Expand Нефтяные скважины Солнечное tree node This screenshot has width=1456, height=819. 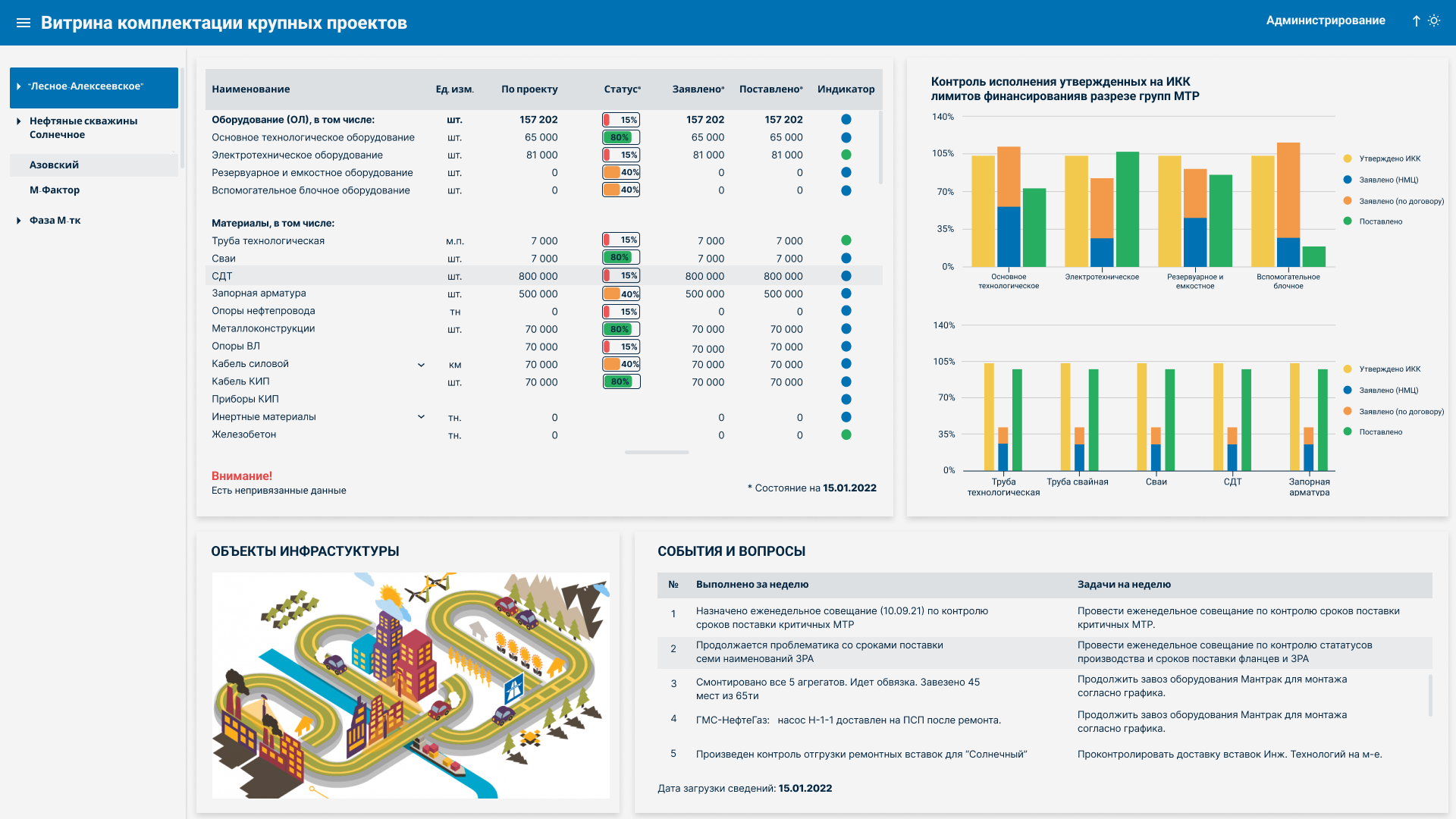(19, 121)
